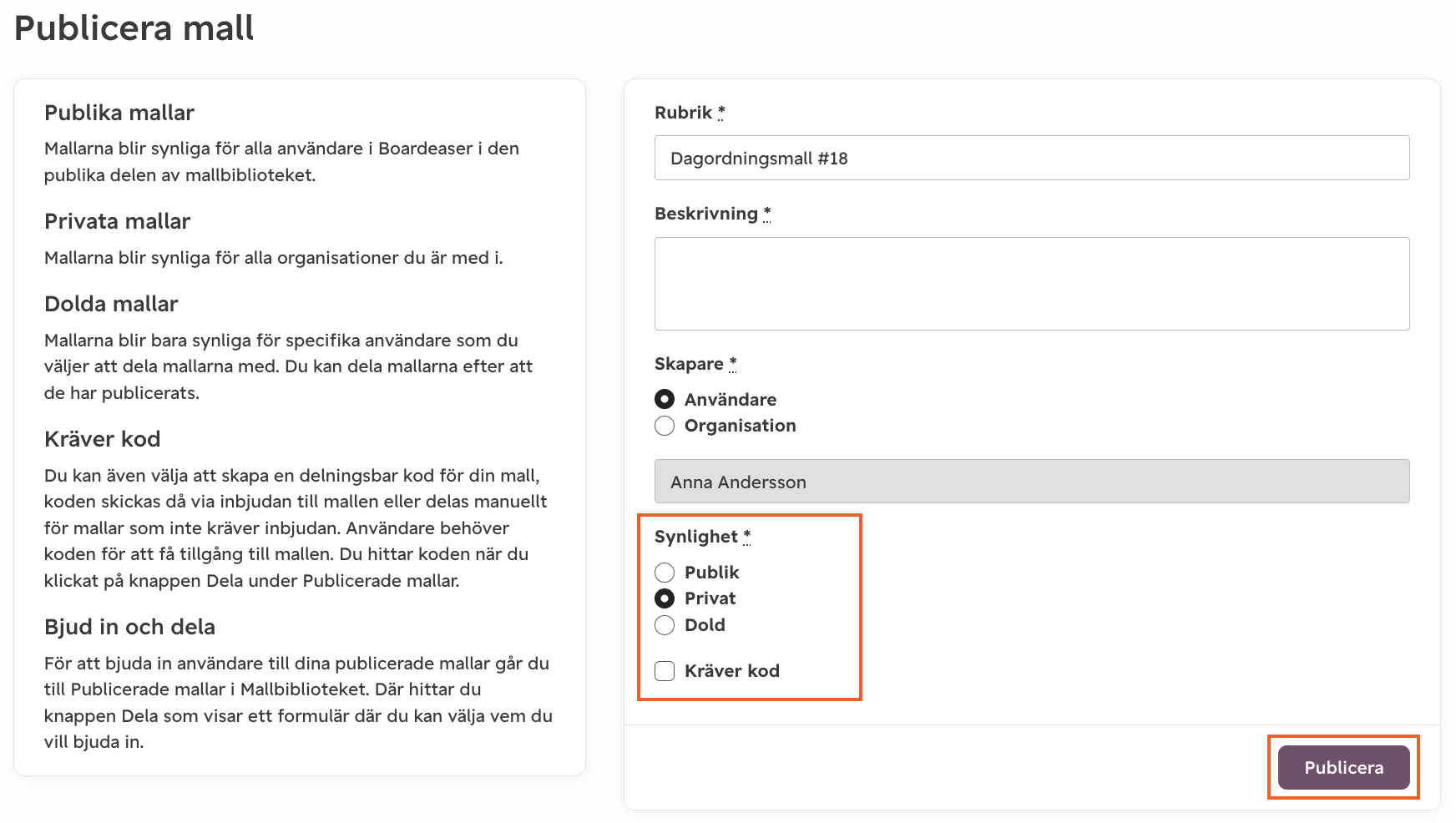Screen dimensions: 1456x823
Task: Click the required asterisk beside Synlighet
Action: pyautogui.click(x=747, y=537)
